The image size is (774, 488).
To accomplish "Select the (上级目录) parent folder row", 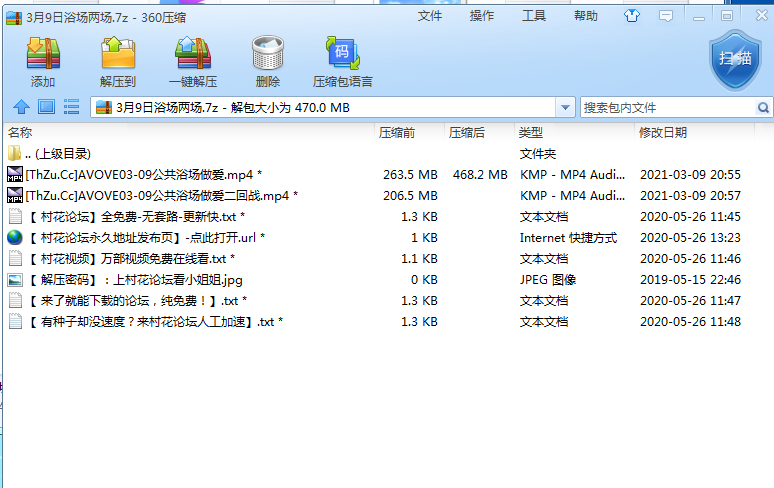I will pyautogui.click(x=62, y=154).
